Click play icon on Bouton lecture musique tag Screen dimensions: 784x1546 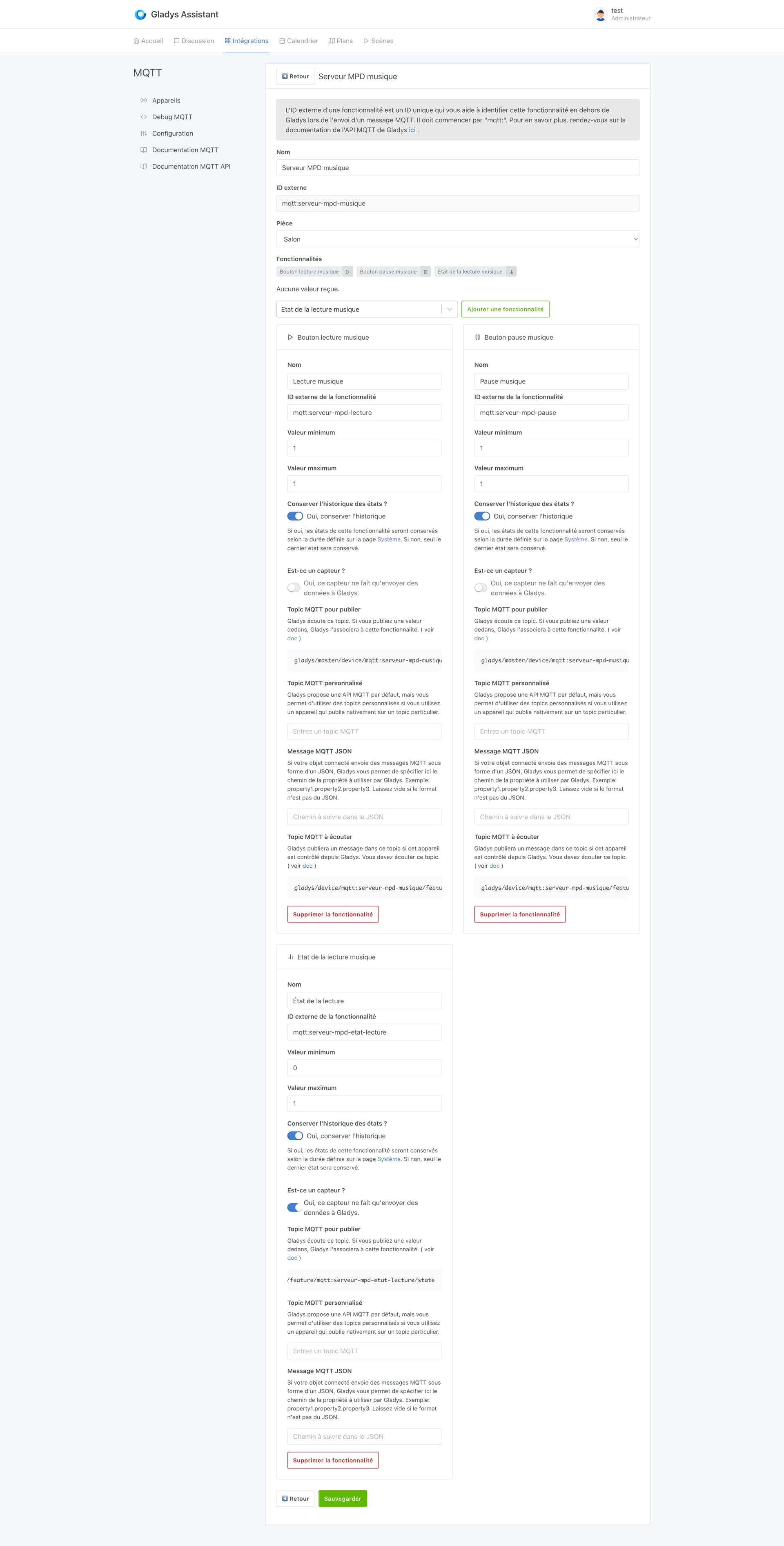point(347,272)
